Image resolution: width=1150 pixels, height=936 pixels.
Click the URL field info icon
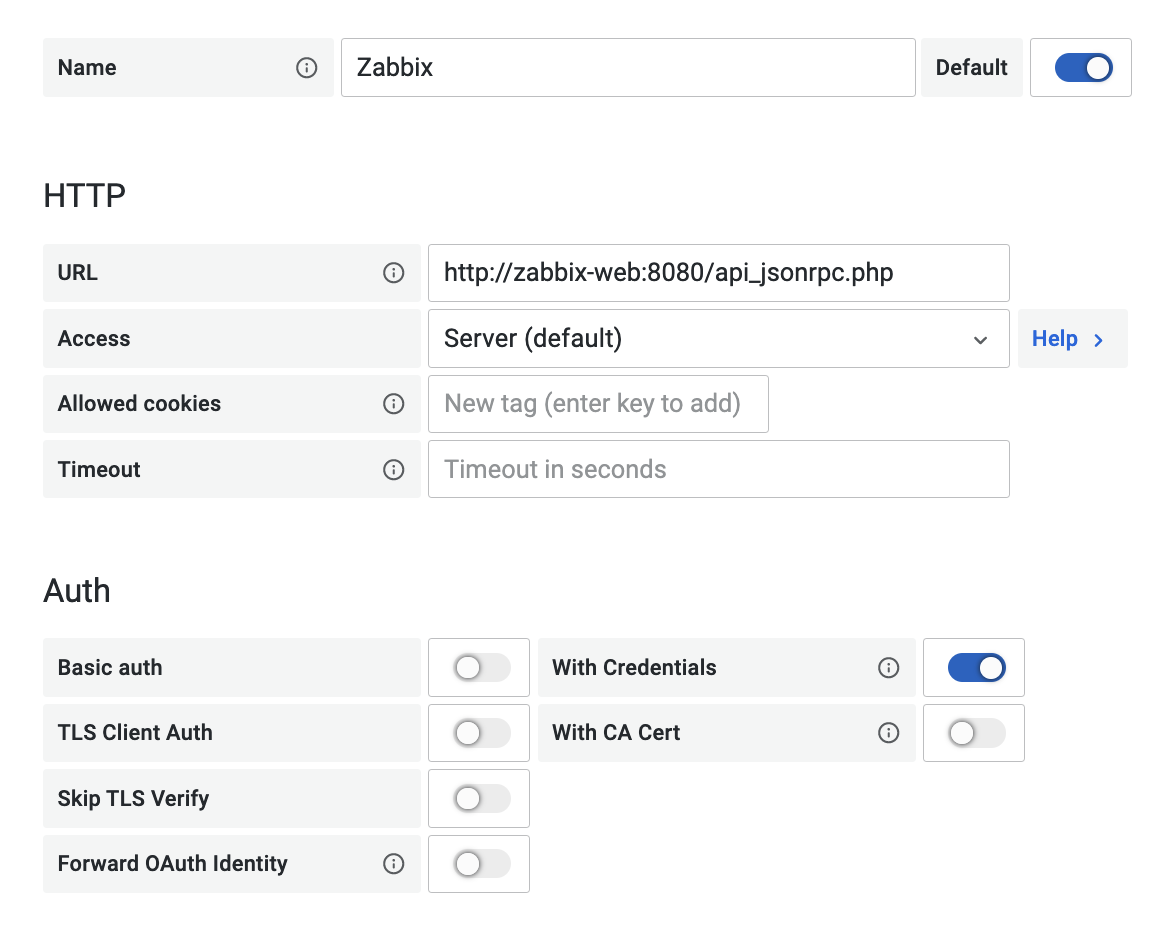pyautogui.click(x=394, y=273)
